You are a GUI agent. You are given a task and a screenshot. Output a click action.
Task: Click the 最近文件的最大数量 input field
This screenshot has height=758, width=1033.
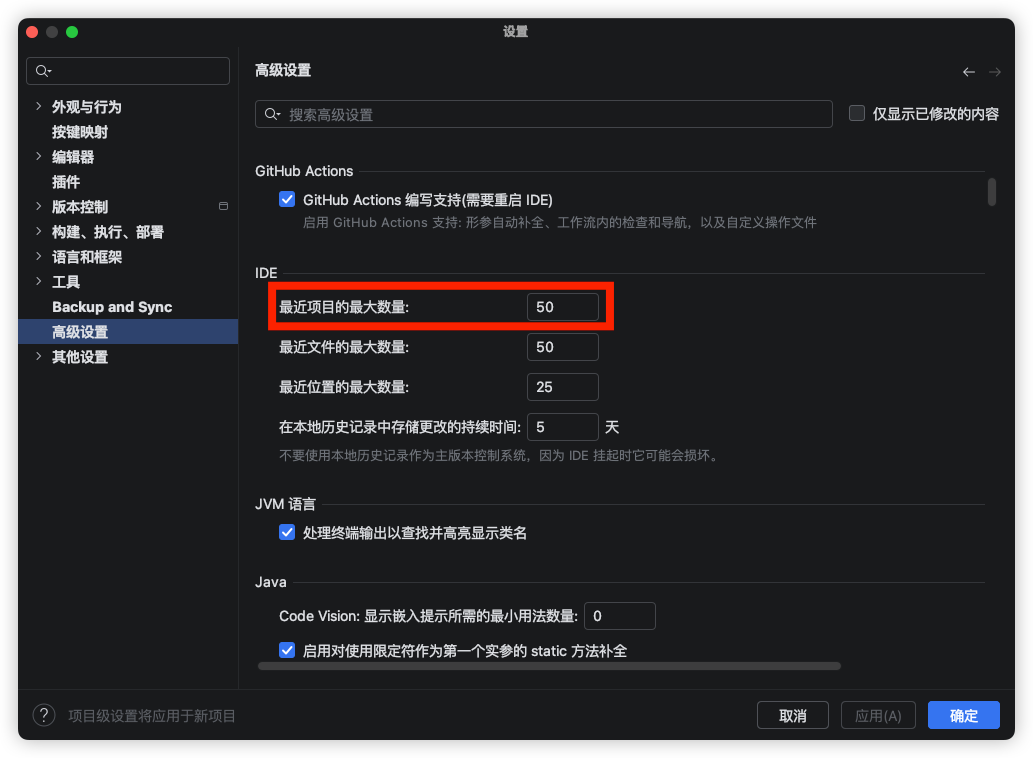click(562, 347)
